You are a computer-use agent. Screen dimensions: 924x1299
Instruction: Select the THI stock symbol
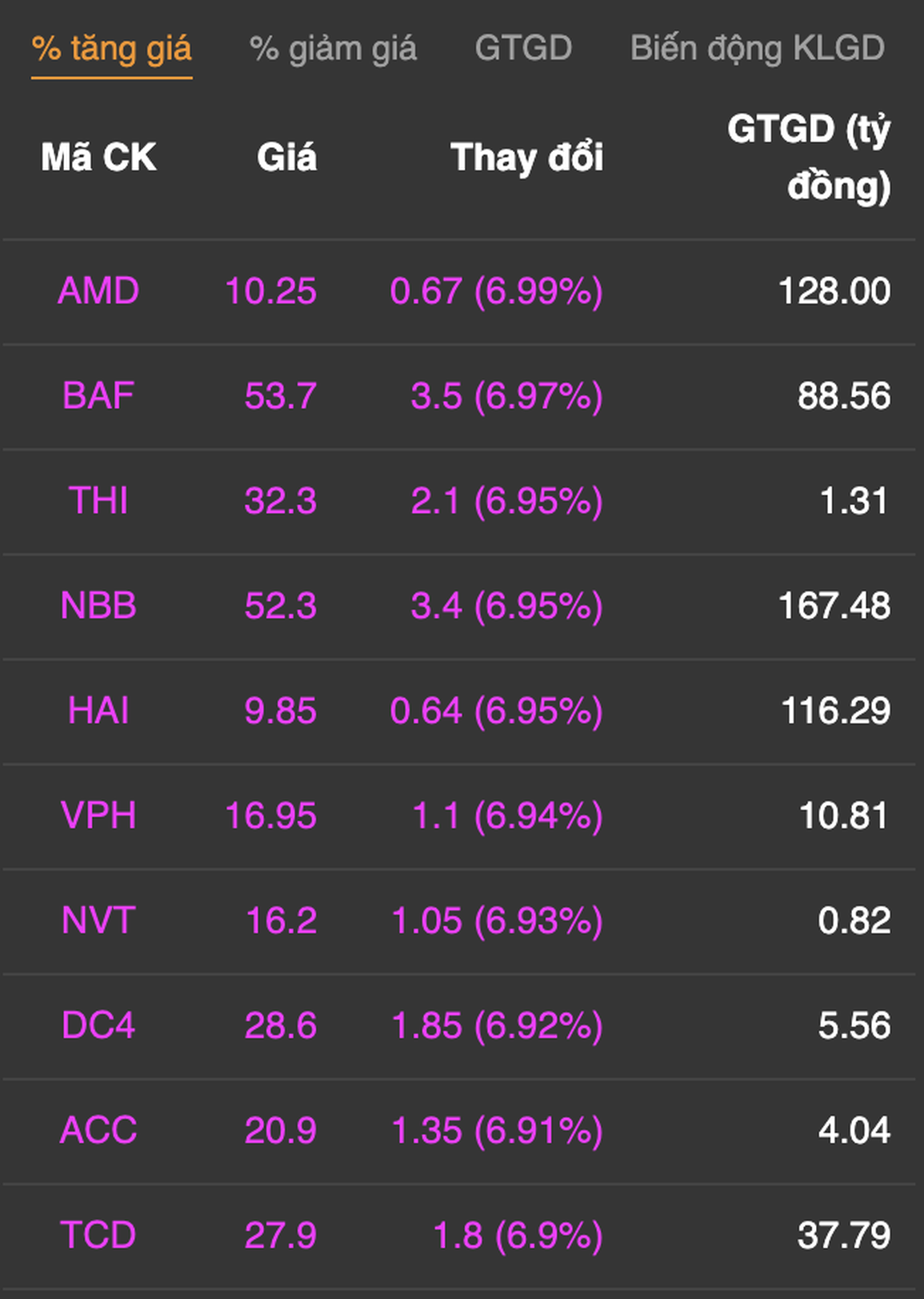pos(98,500)
